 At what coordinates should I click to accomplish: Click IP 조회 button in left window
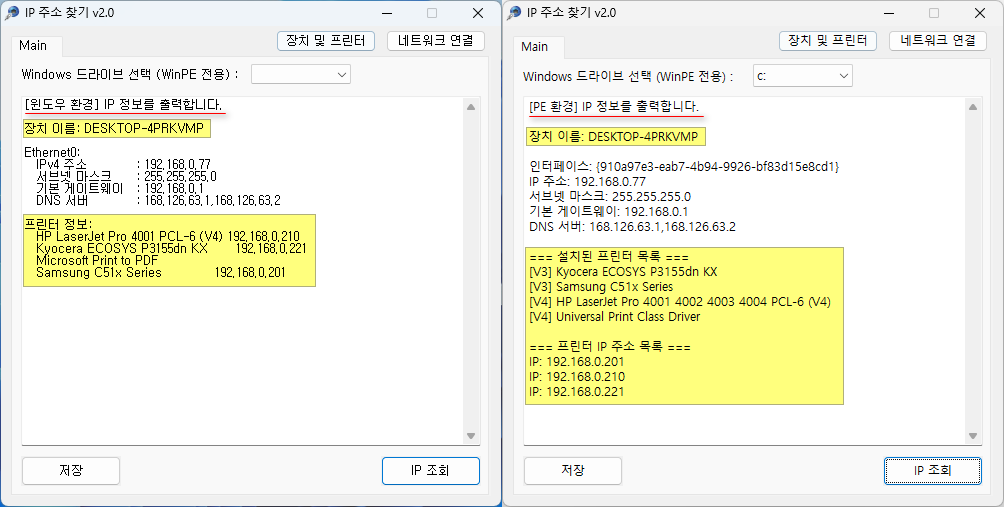coord(431,471)
